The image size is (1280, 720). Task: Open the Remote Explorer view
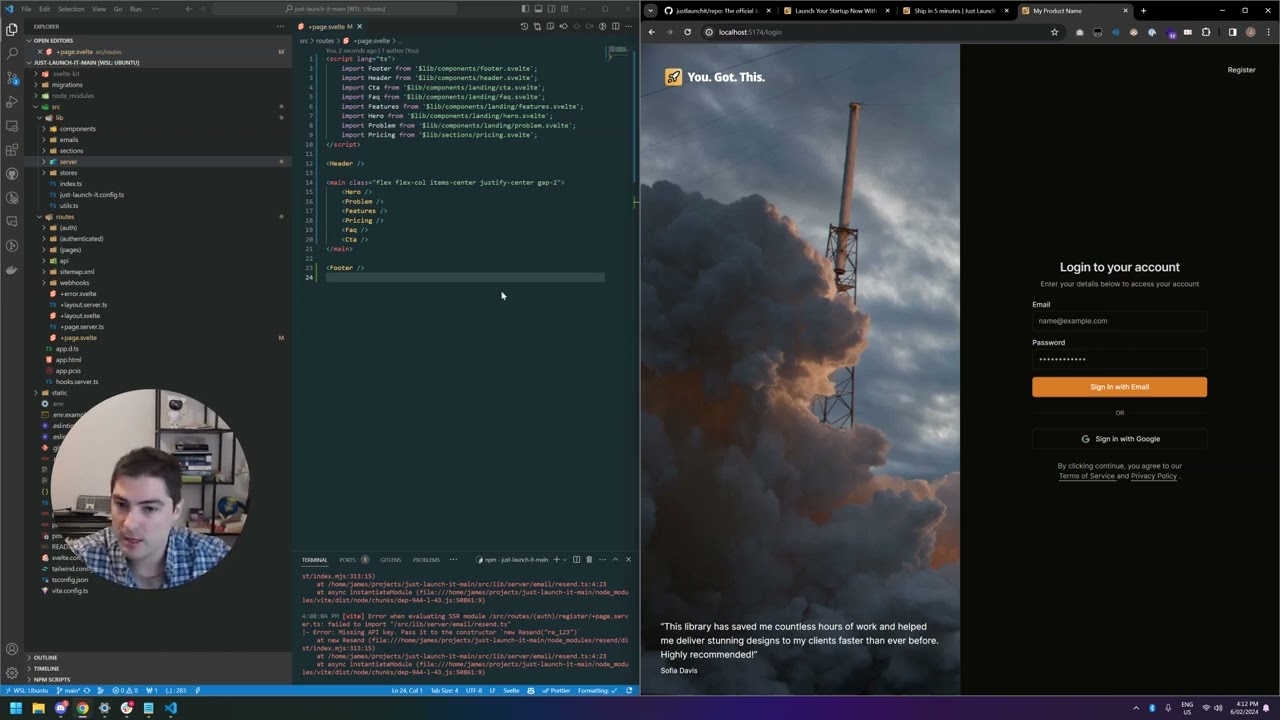[x=12, y=125]
